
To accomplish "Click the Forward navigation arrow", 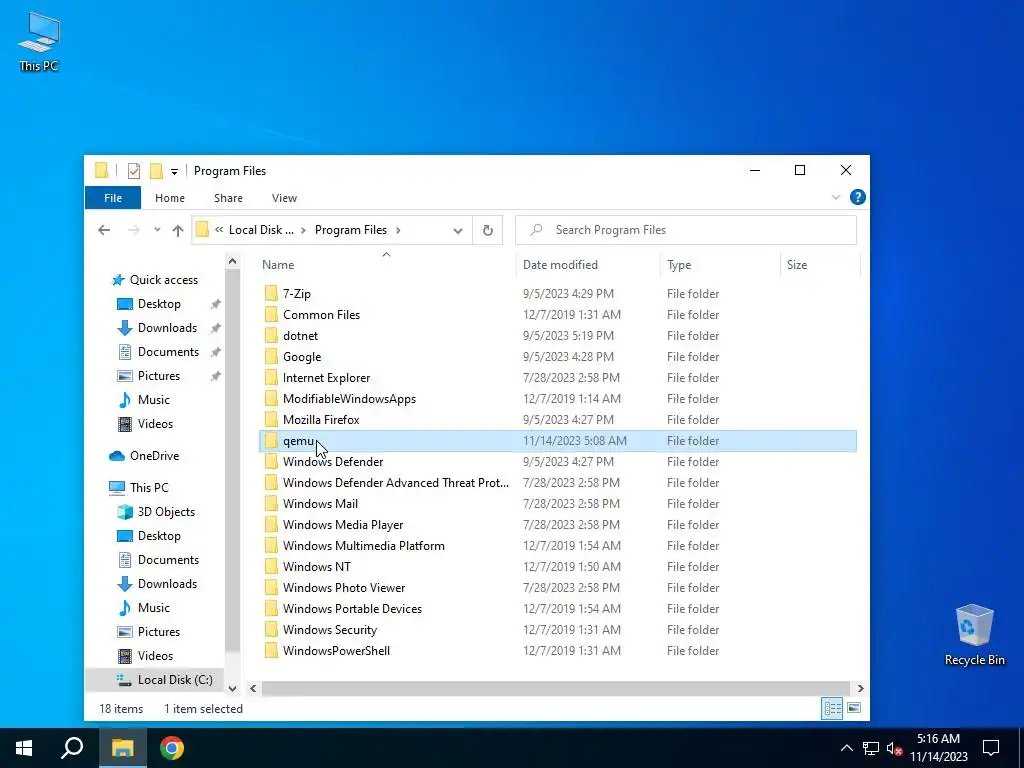I will [x=133, y=230].
